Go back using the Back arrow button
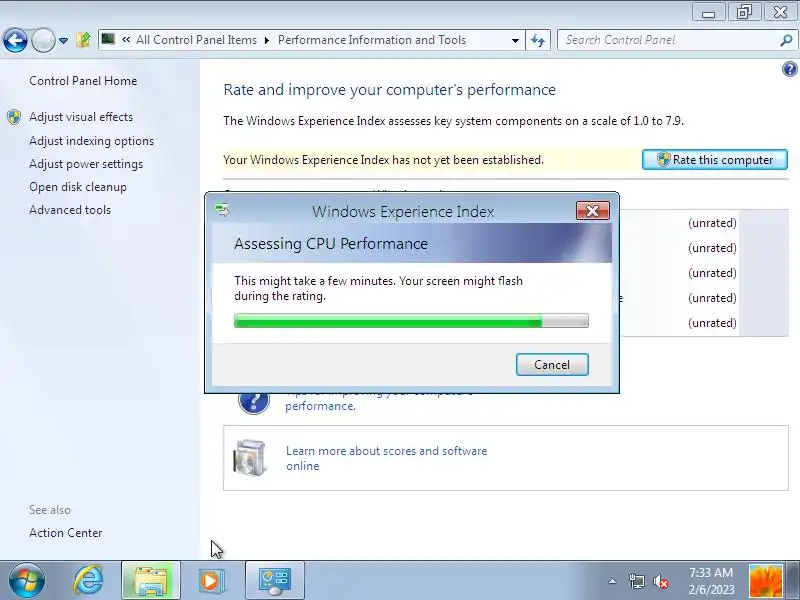Screen dimensions: 800x600 click(15, 40)
